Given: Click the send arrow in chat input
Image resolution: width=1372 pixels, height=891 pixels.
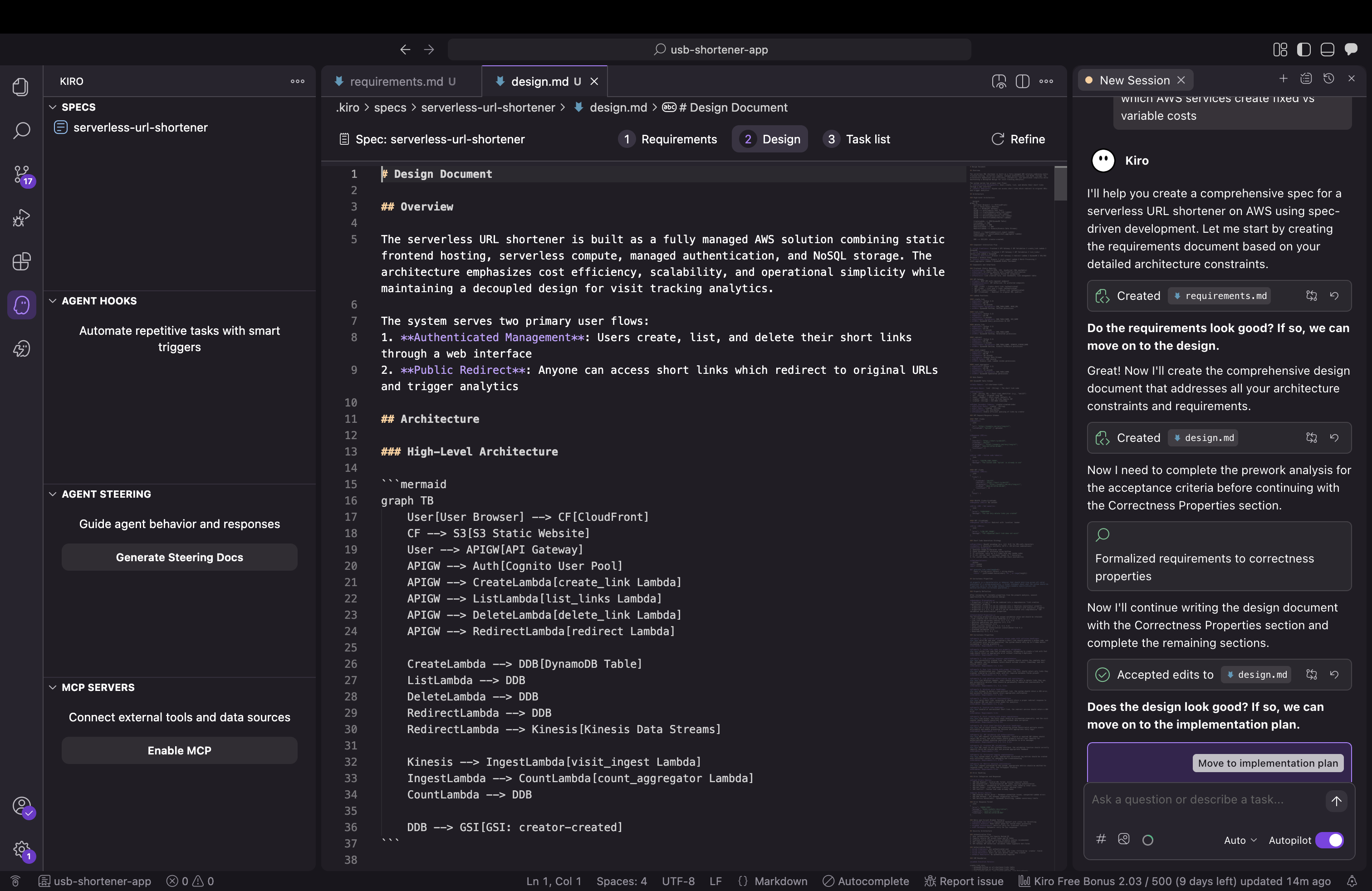Looking at the screenshot, I should tap(1336, 801).
